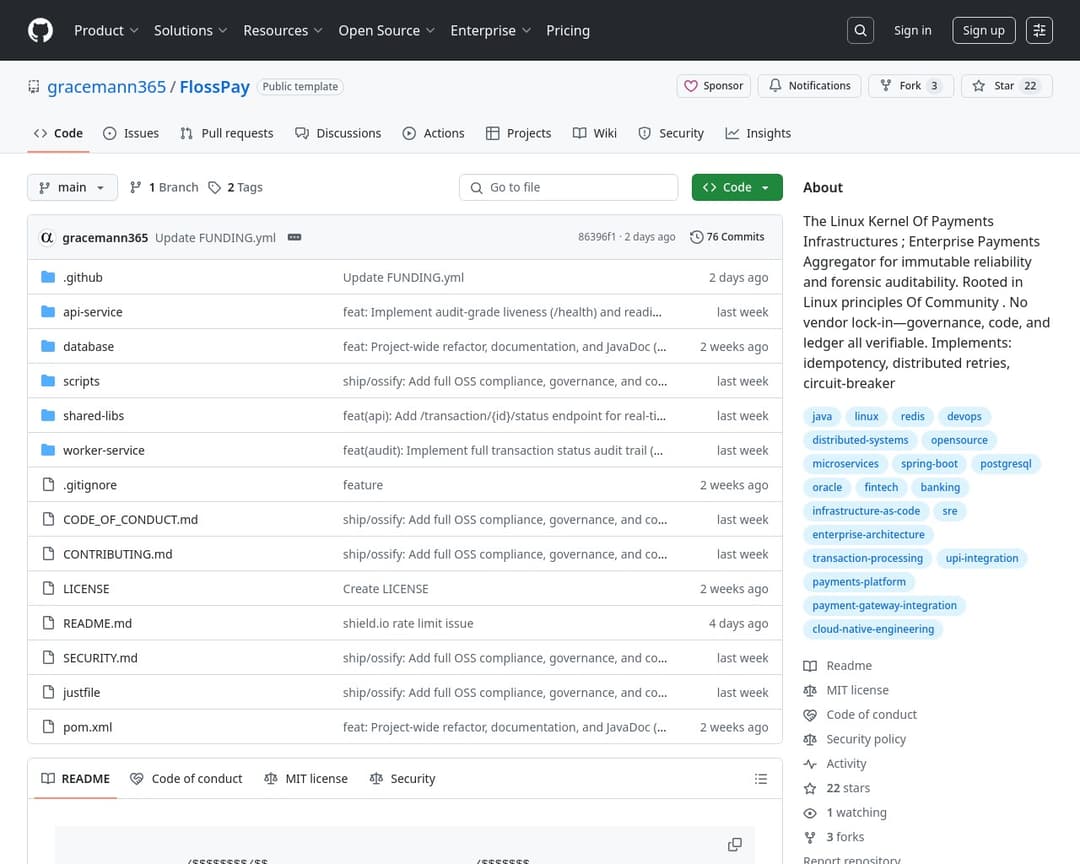Click the repository template icon before gracemann365
The image size is (1080, 864).
click(x=34, y=87)
